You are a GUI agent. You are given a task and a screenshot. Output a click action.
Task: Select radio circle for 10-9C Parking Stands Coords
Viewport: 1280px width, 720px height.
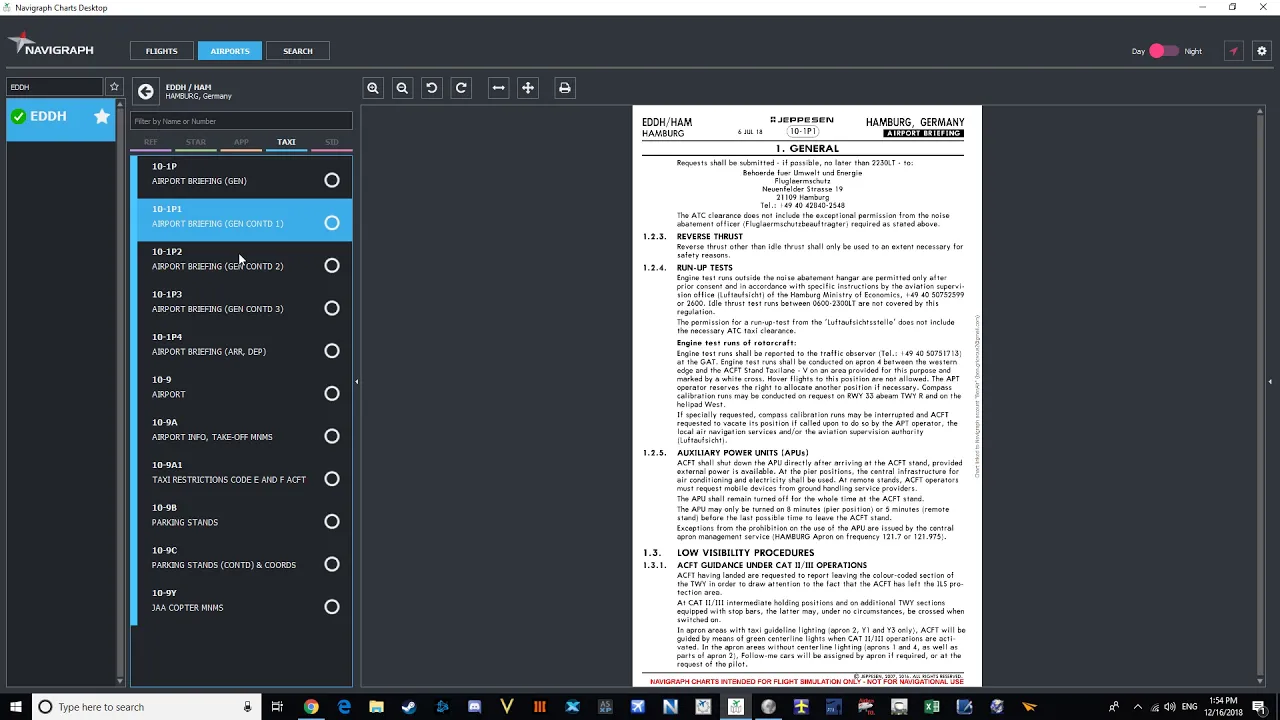332,564
